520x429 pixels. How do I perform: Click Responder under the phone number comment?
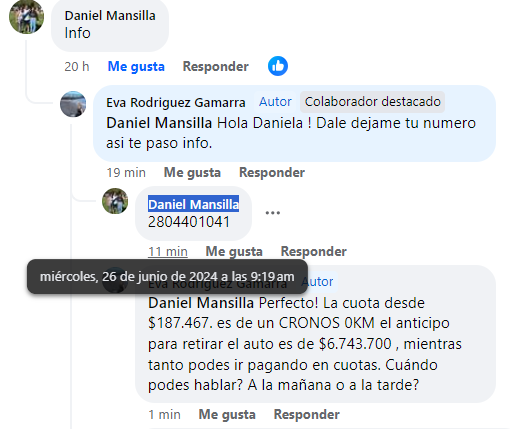click(x=314, y=251)
